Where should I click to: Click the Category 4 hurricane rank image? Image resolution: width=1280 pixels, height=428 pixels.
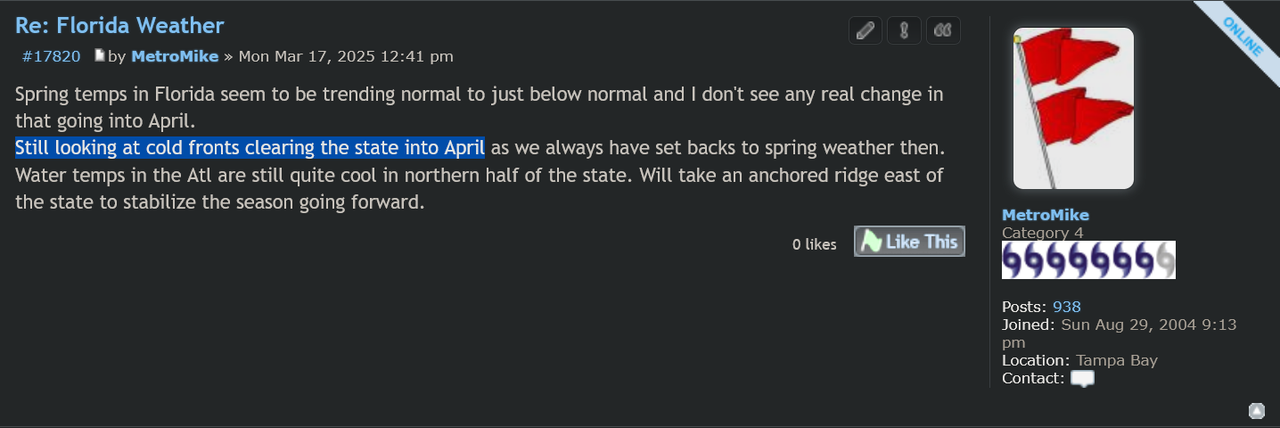point(1088,260)
